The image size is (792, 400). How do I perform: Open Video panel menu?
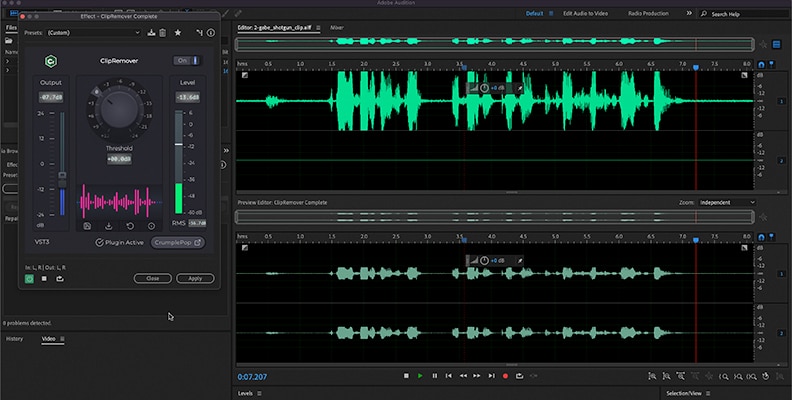pos(63,339)
